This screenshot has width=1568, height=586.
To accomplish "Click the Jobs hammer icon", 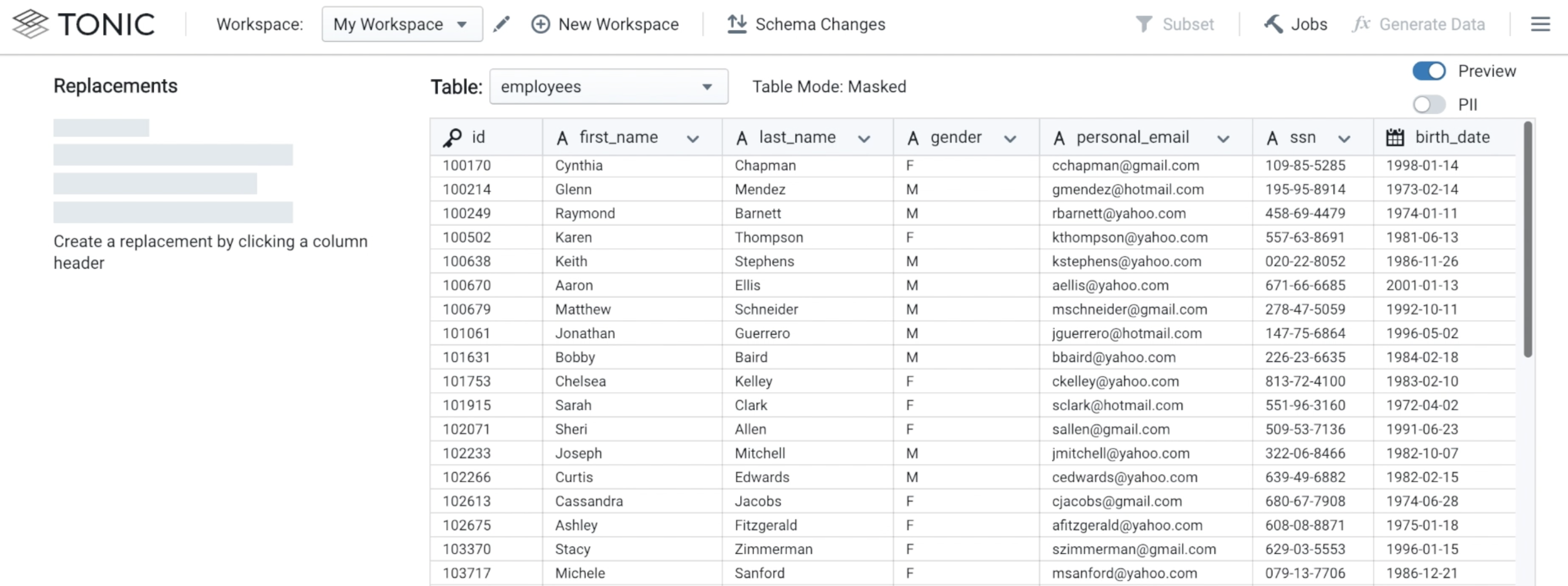I will (x=1273, y=24).
